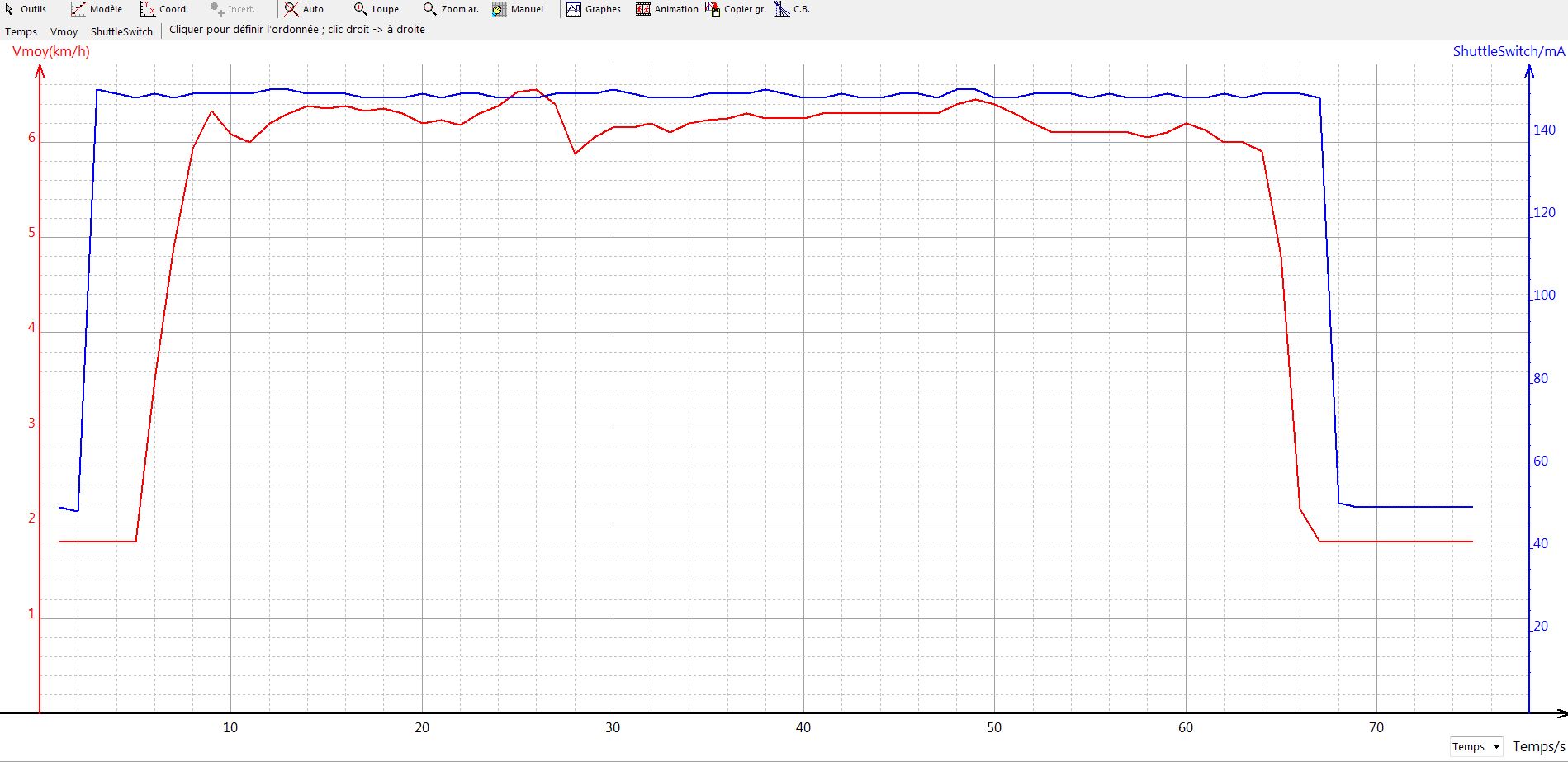Select Vmoy as the ordinate variable

coord(64,31)
